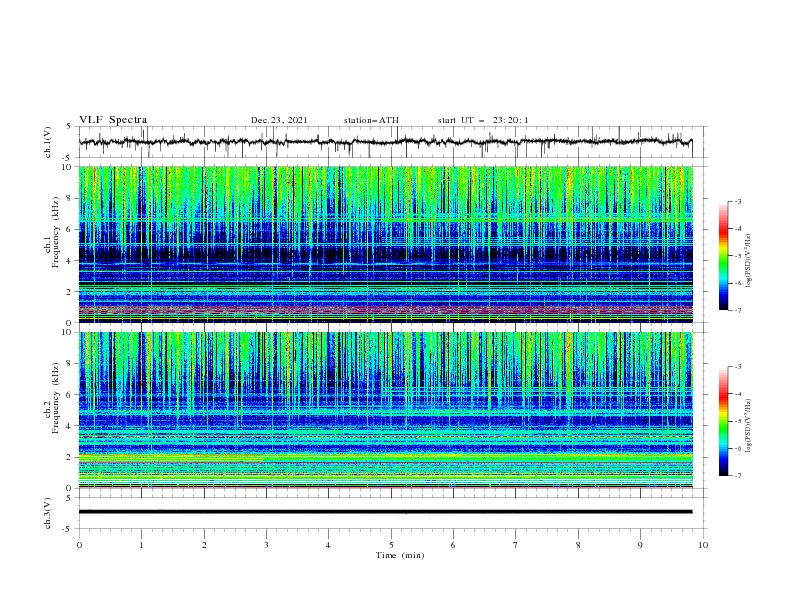
Task: Click the ch.1 log(PSD) color bar
Action: [723, 256]
